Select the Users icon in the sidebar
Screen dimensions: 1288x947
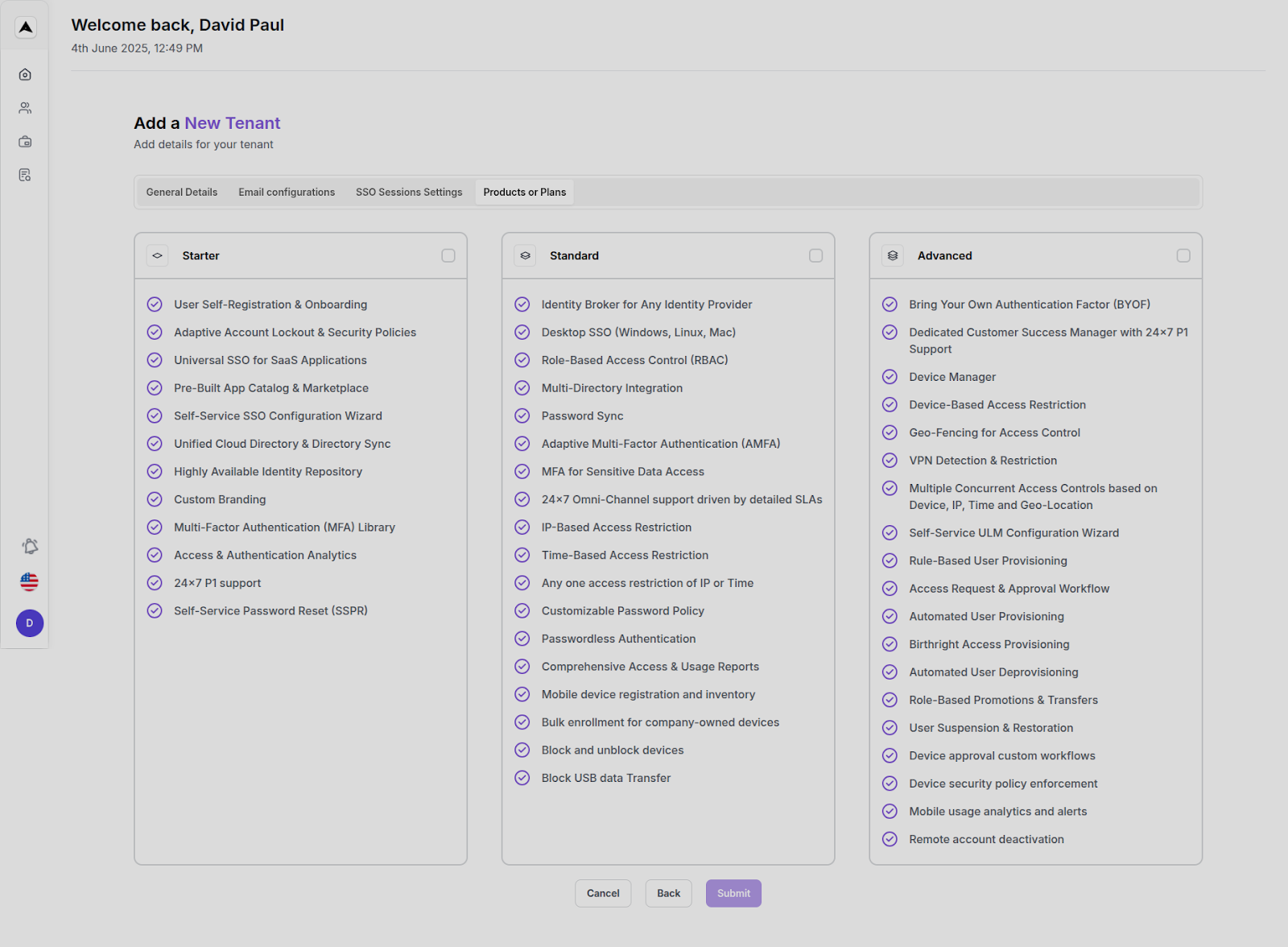click(x=24, y=108)
